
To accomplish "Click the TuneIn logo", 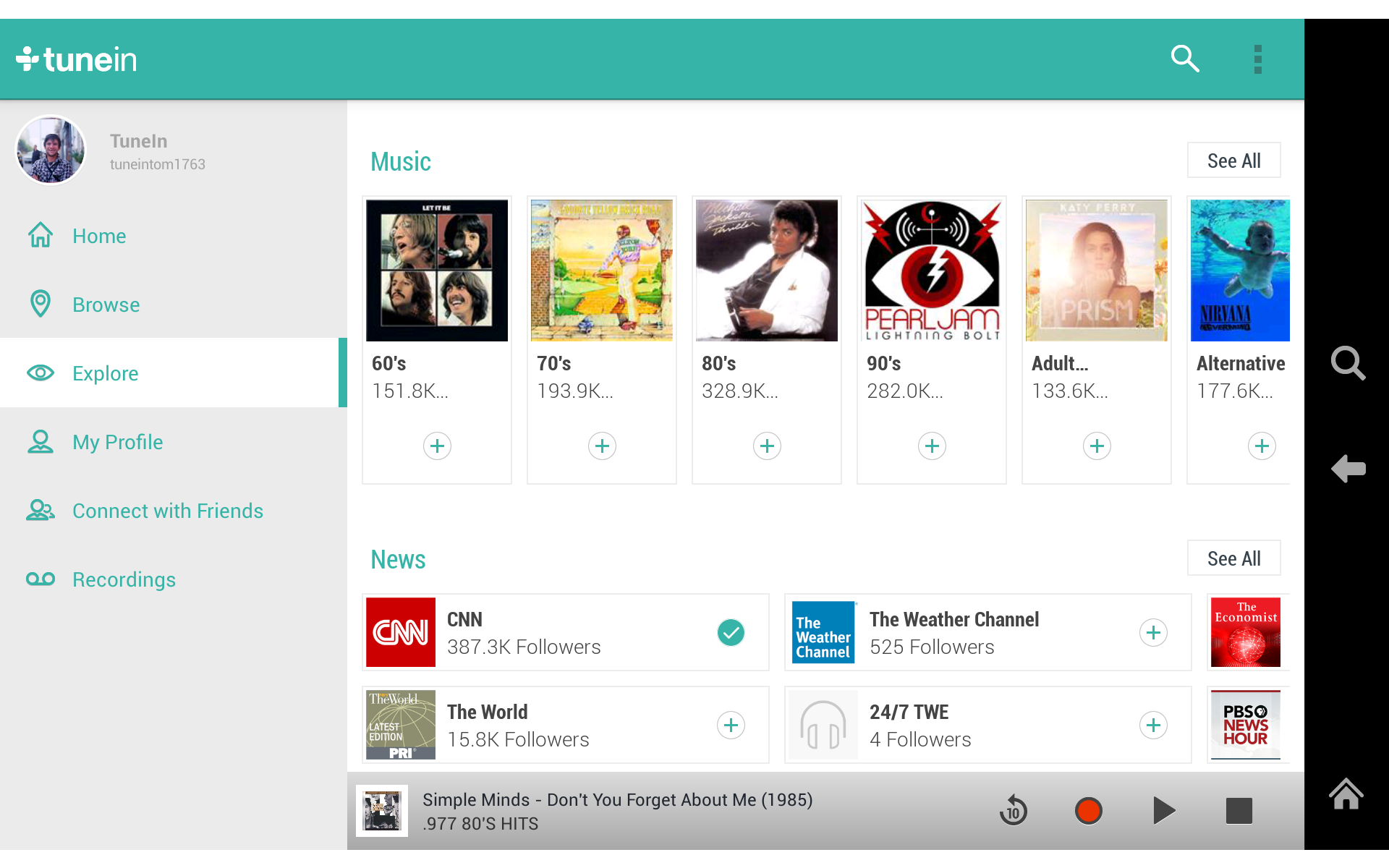I will click(x=77, y=58).
